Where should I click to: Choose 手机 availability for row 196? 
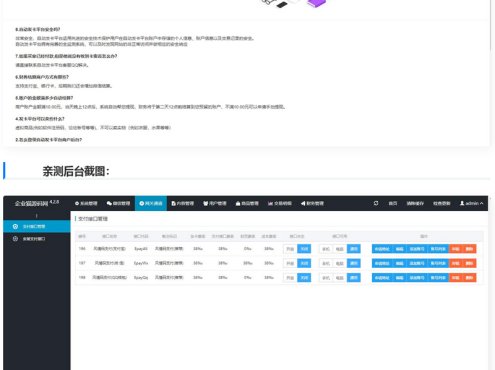326,249
